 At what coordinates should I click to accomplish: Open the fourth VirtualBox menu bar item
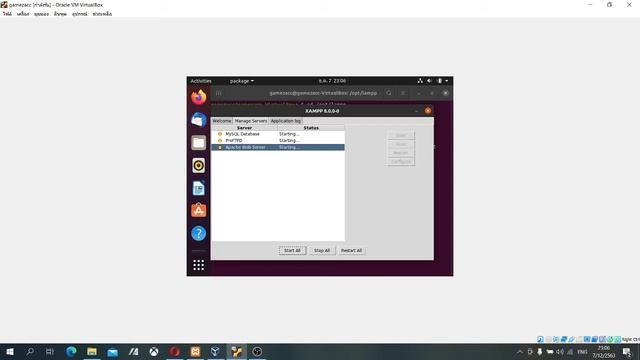pyautogui.click(x=60, y=14)
